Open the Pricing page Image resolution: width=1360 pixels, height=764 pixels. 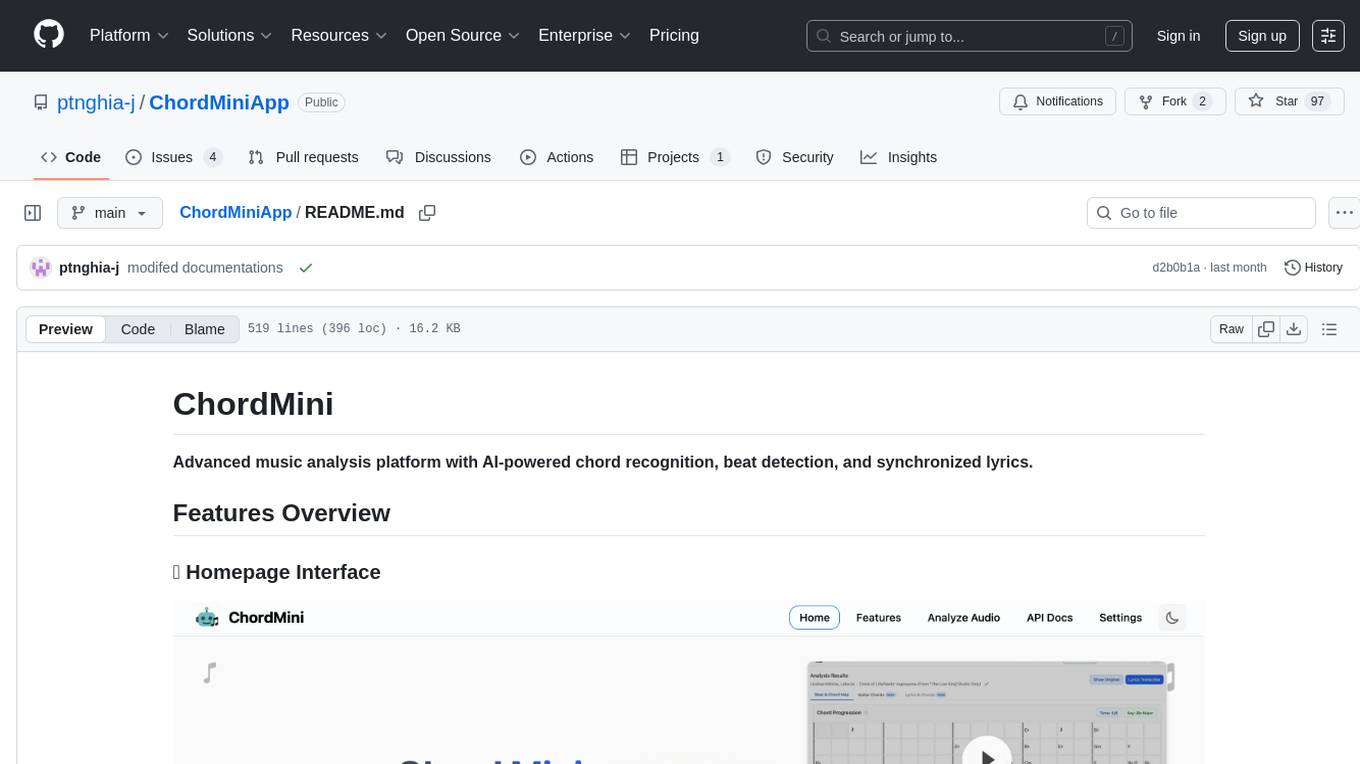click(x=674, y=35)
